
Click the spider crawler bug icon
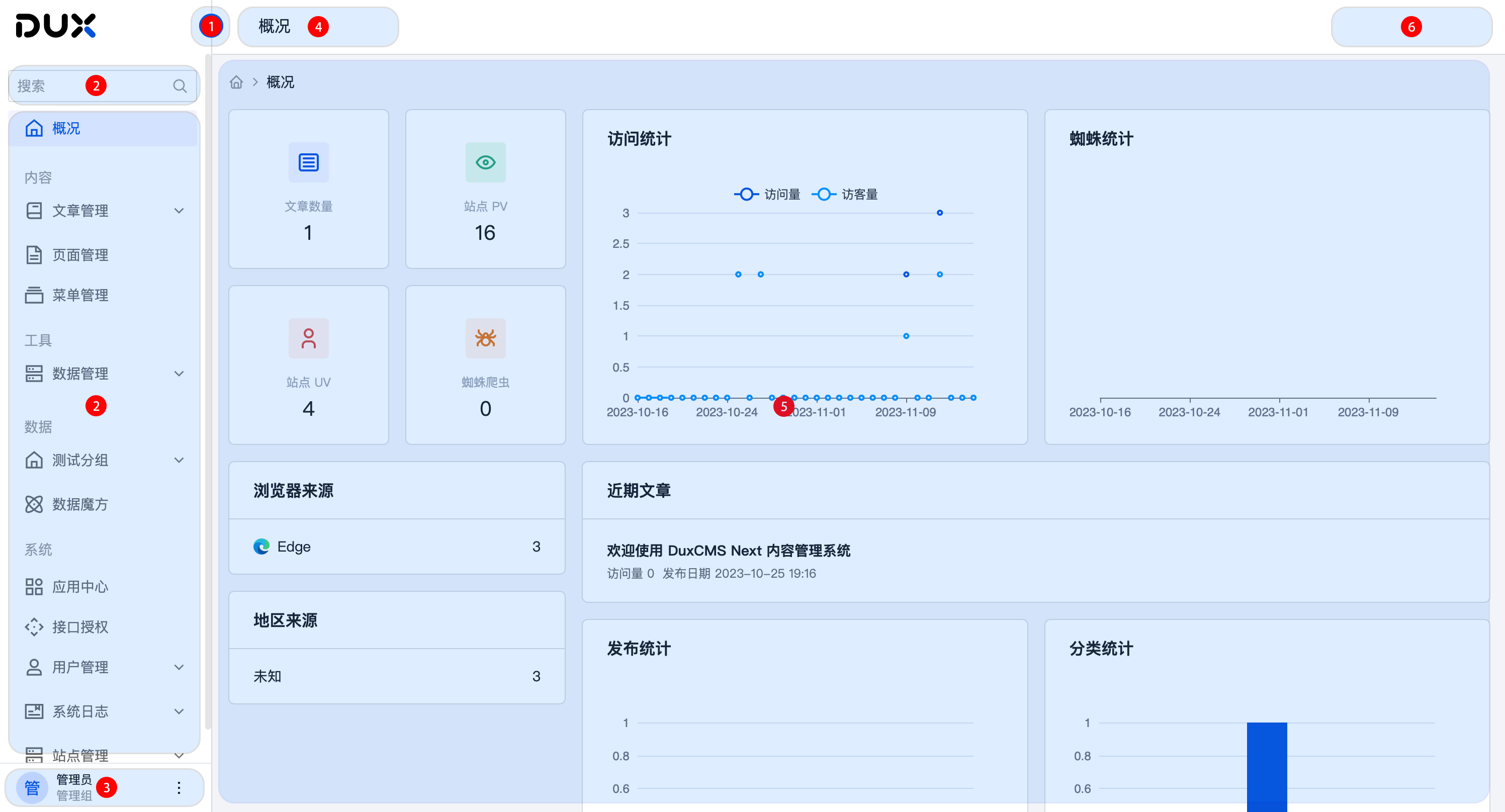pos(485,338)
